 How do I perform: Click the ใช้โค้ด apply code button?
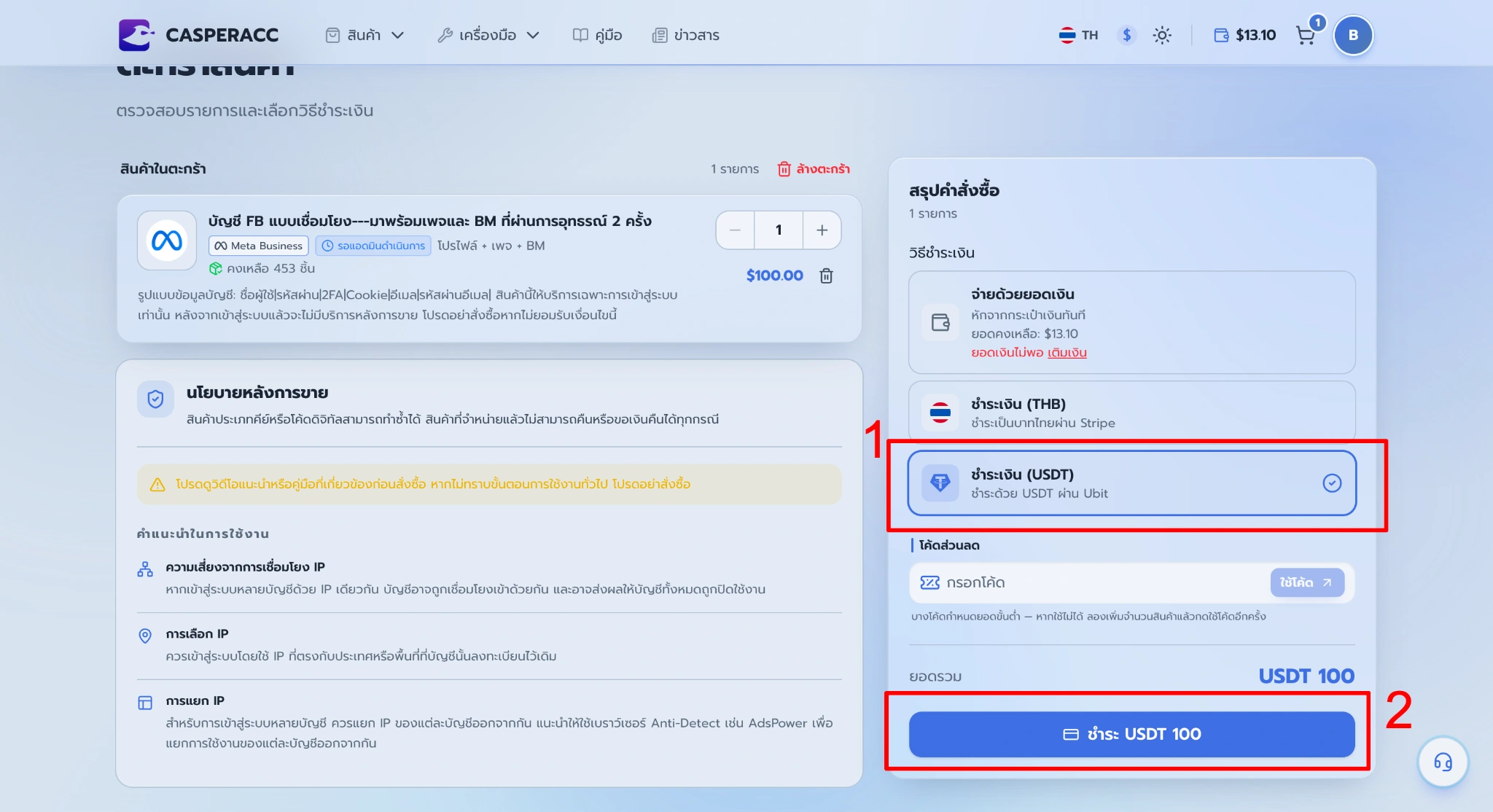click(x=1307, y=582)
